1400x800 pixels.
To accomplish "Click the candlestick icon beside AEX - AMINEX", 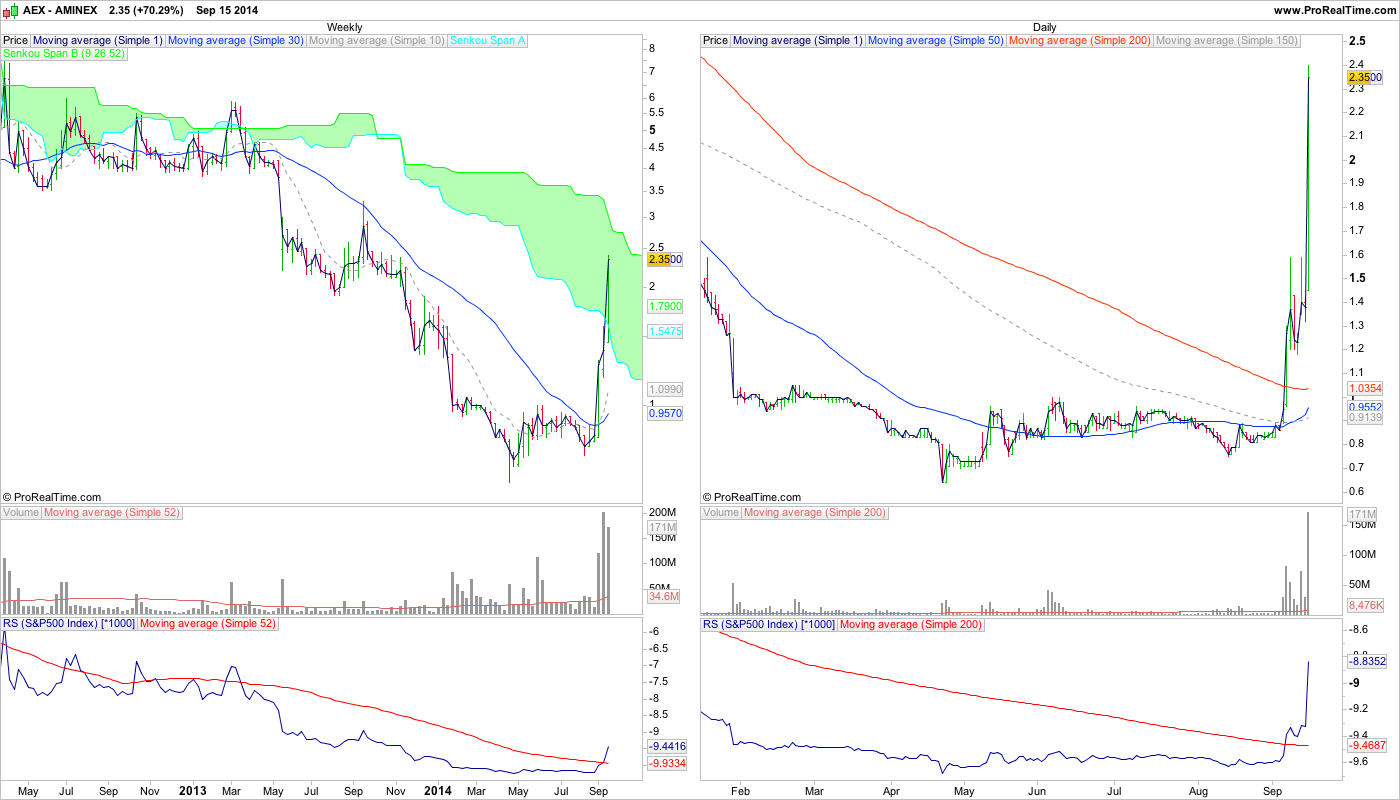I will click(x=11, y=9).
